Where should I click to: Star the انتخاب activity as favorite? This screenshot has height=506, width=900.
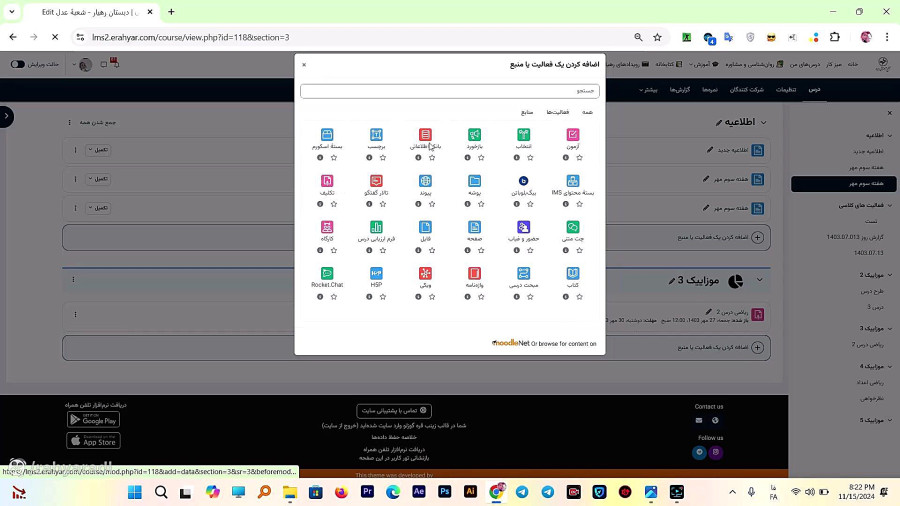click(x=530, y=158)
